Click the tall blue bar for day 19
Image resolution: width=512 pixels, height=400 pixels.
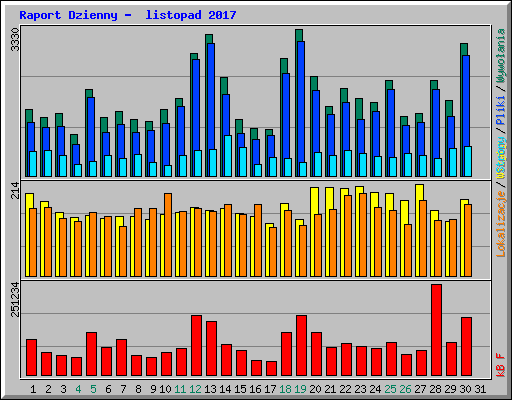click(301, 102)
